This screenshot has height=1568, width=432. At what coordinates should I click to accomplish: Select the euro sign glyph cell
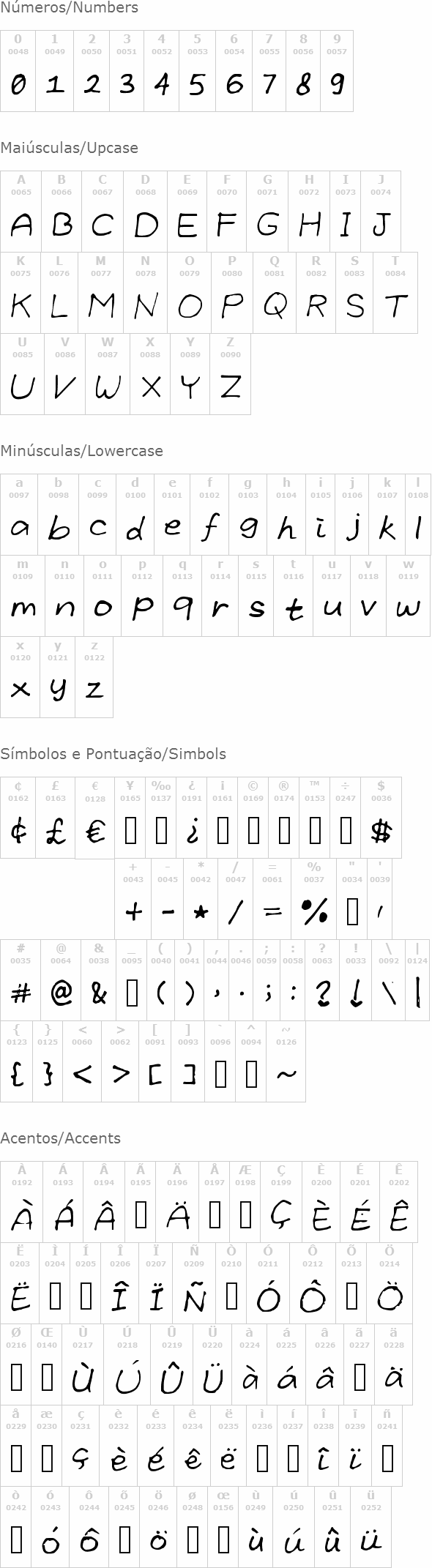click(94, 818)
